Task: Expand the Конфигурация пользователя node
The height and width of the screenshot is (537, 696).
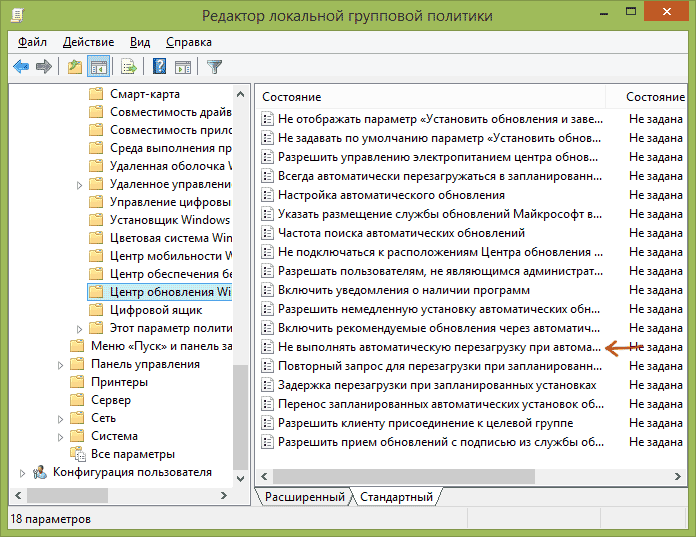Action: click(x=22, y=473)
